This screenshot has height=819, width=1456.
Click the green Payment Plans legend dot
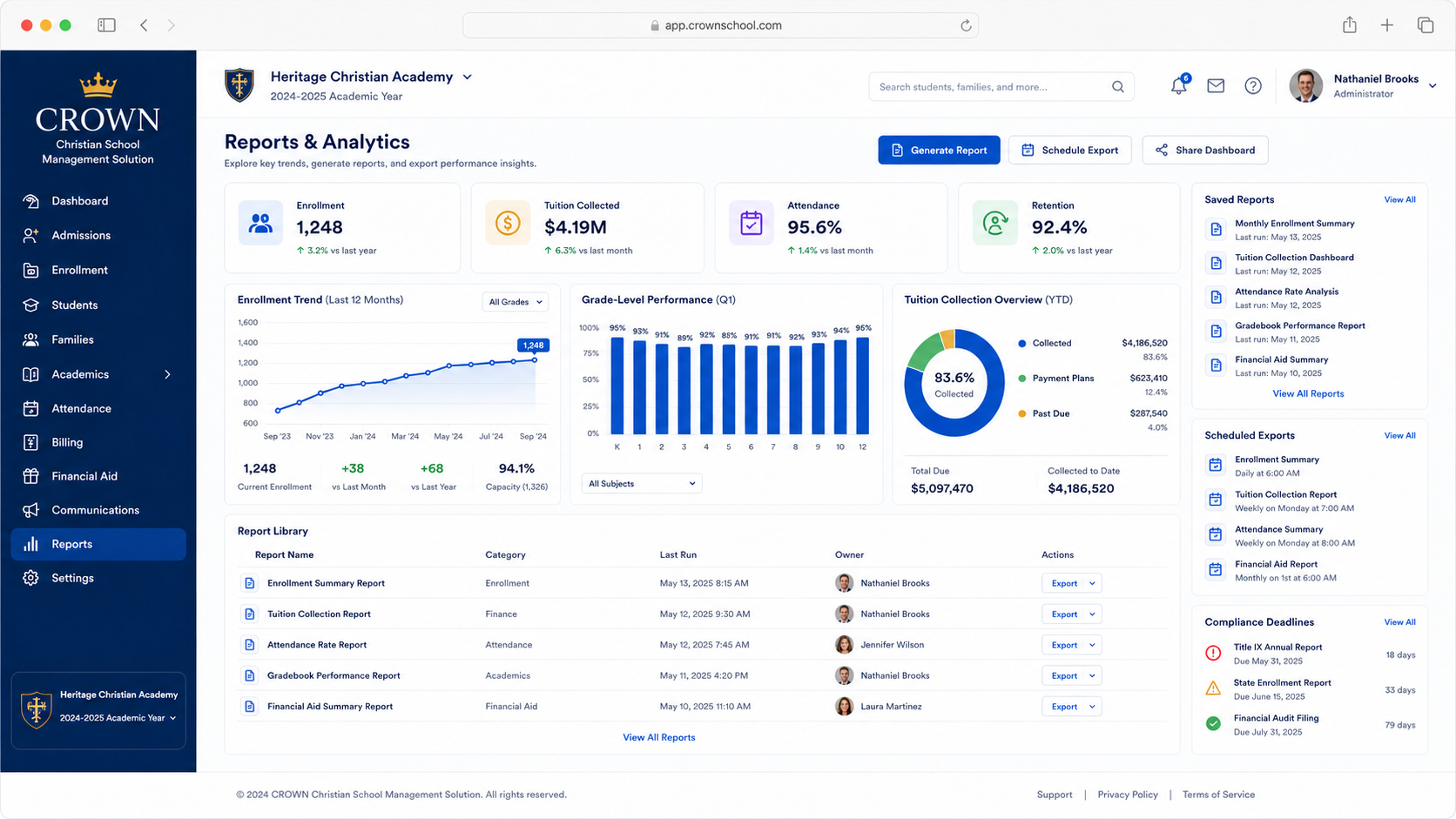tap(1022, 379)
